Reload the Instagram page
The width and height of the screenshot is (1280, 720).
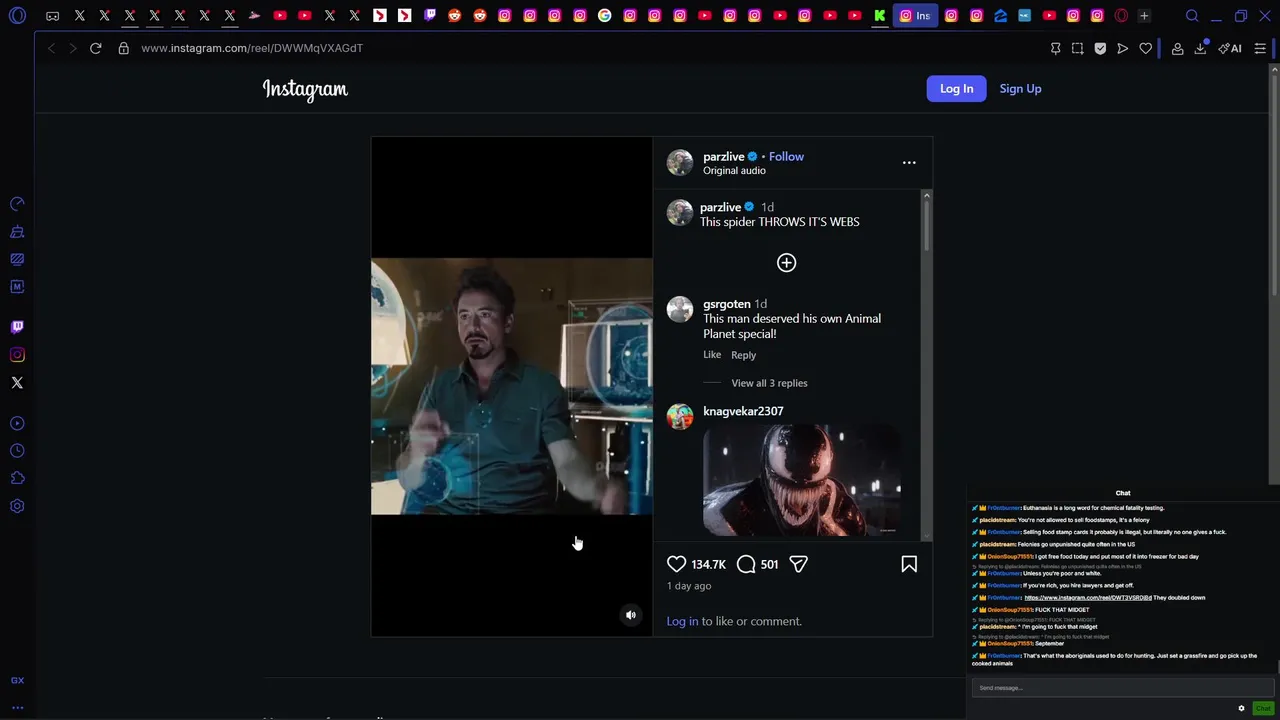pyautogui.click(x=96, y=48)
